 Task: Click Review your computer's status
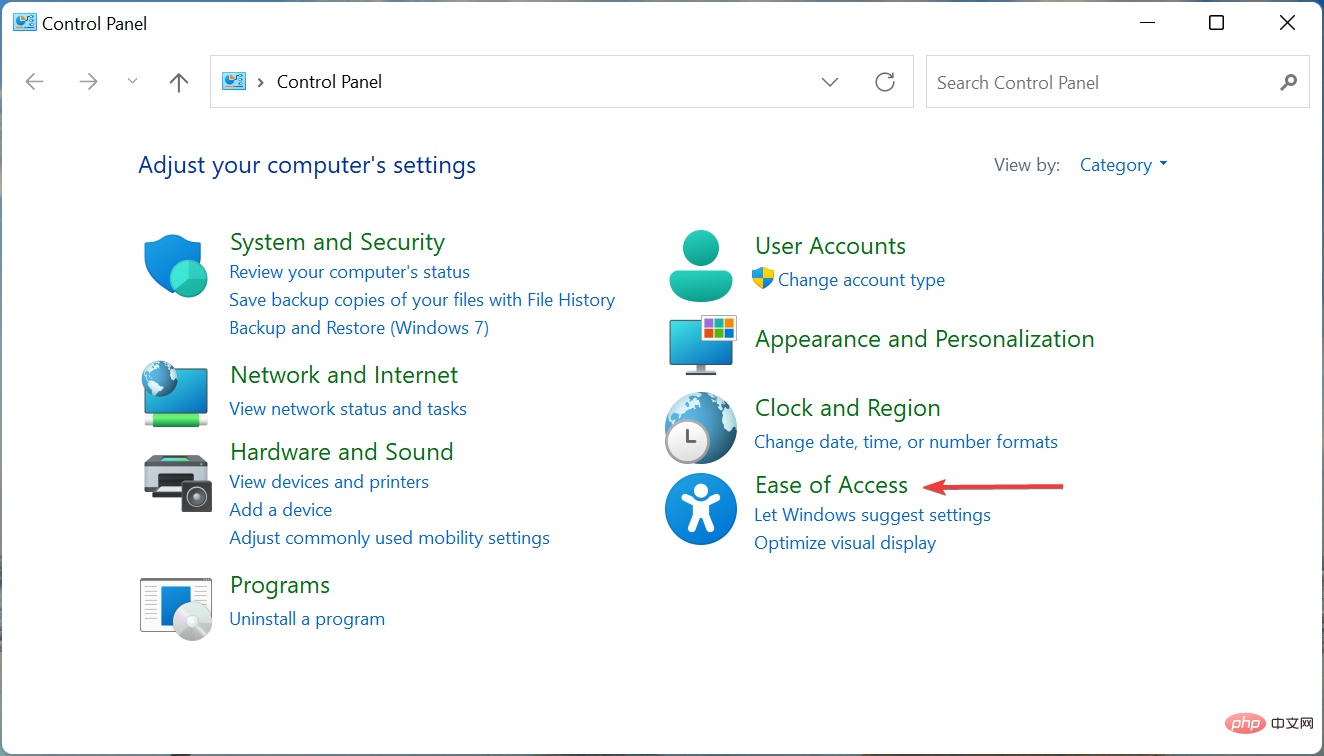point(349,272)
